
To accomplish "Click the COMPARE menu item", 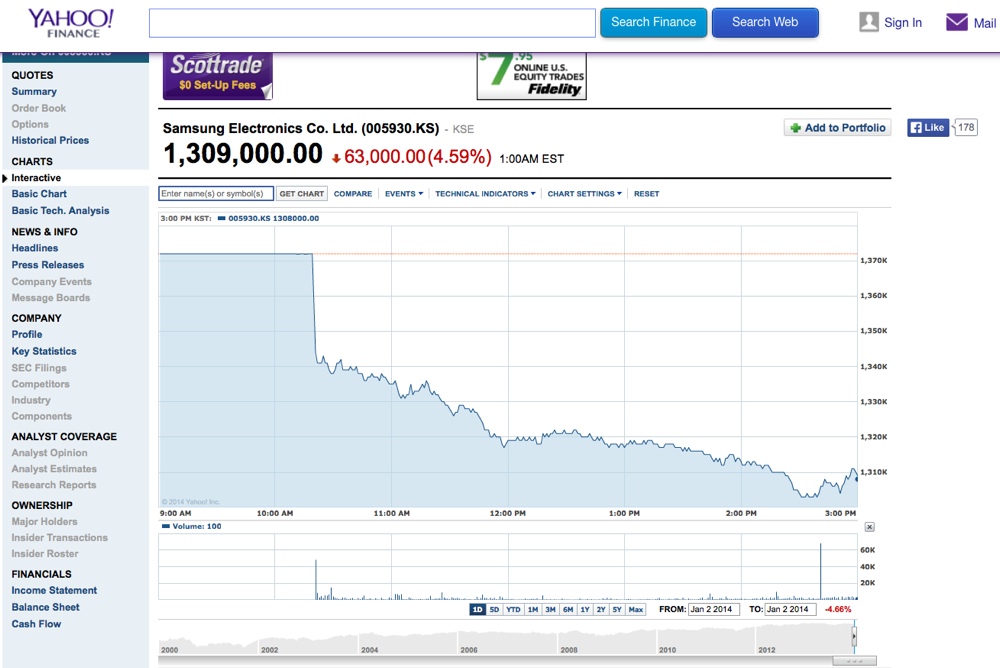I will point(353,193).
